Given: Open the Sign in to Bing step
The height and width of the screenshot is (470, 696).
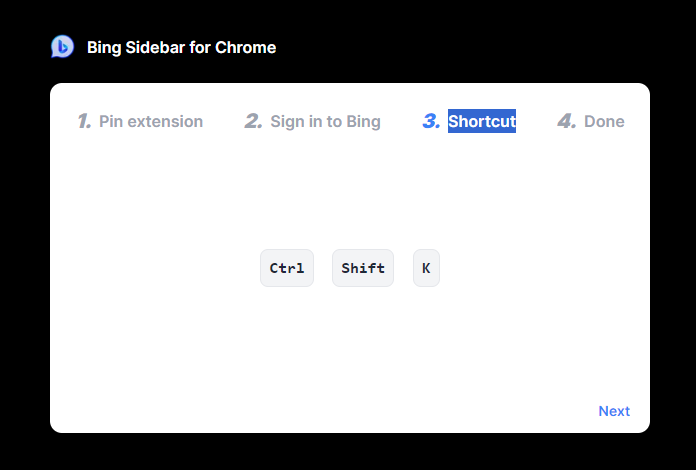Looking at the screenshot, I should 325,122.
